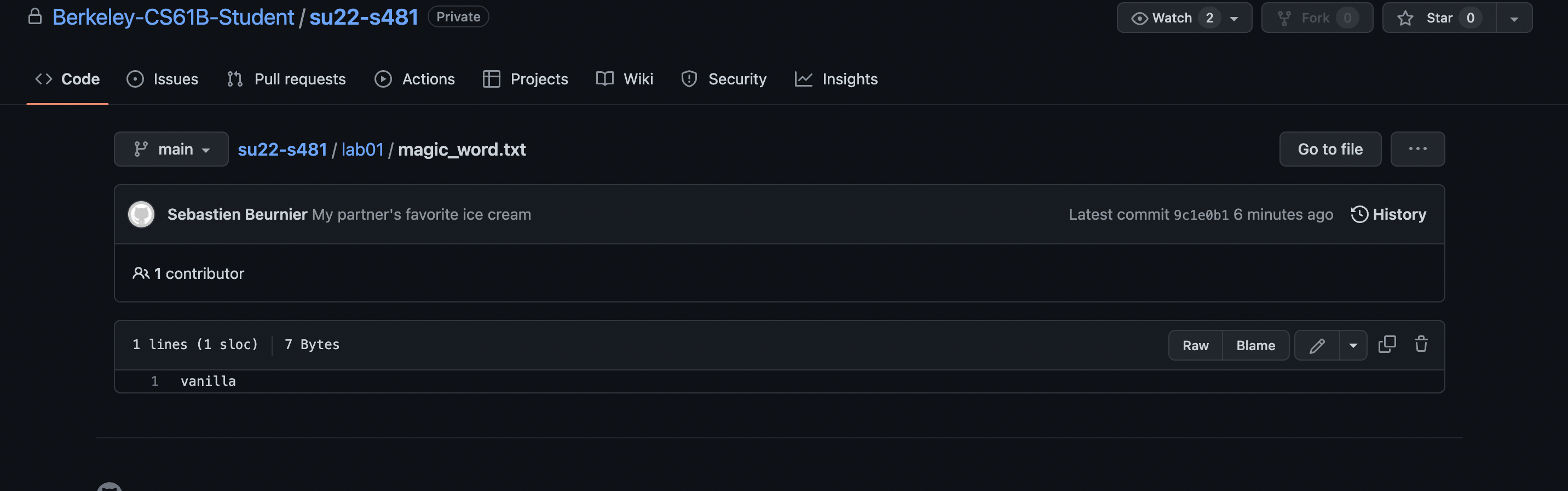This screenshot has width=1568, height=491.
Task: Switch to the Issues tab
Action: (163, 79)
